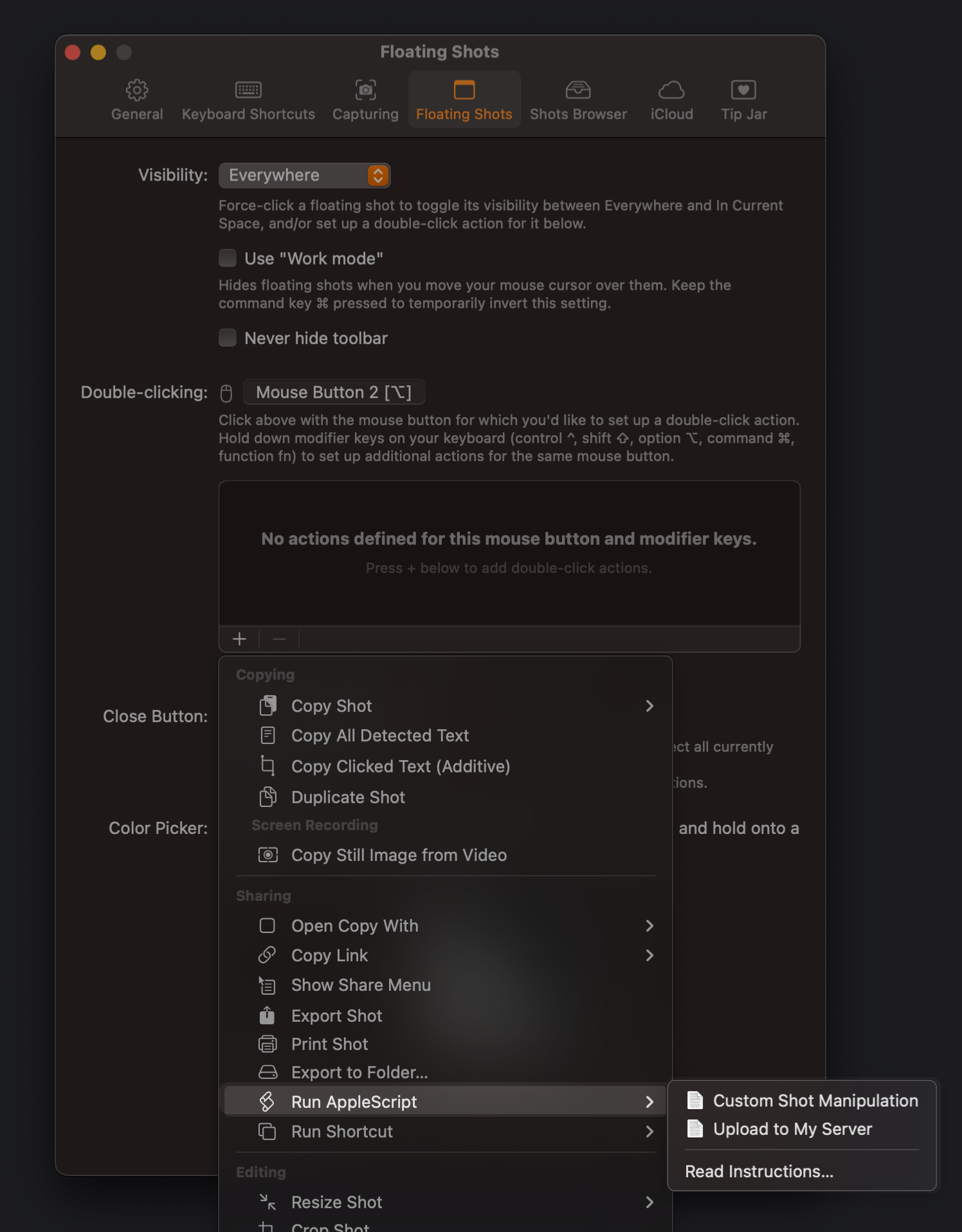The width and height of the screenshot is (962, 1232).
Task: Click the Show Share Menu icon
Action: pos(268,985)
